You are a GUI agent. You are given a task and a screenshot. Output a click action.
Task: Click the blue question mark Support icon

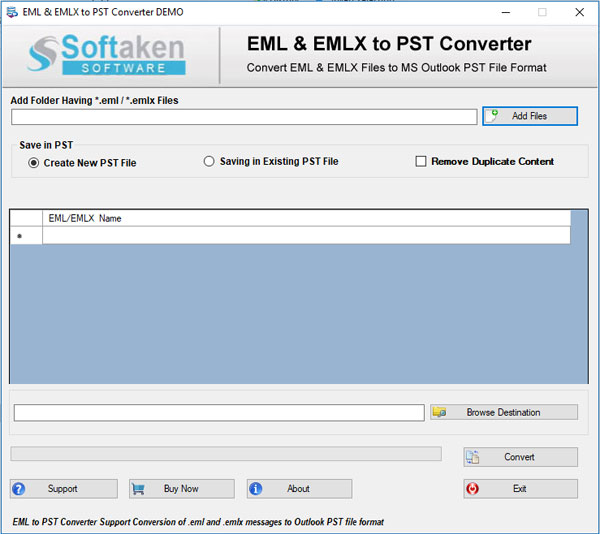click(19, 489)
